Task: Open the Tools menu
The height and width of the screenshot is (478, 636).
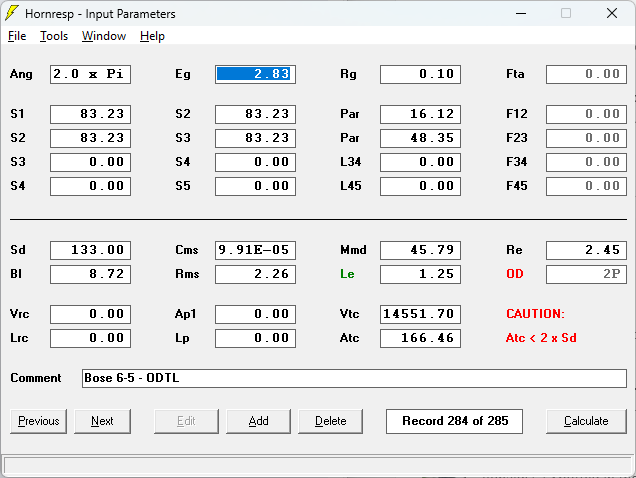Action: 54,36
